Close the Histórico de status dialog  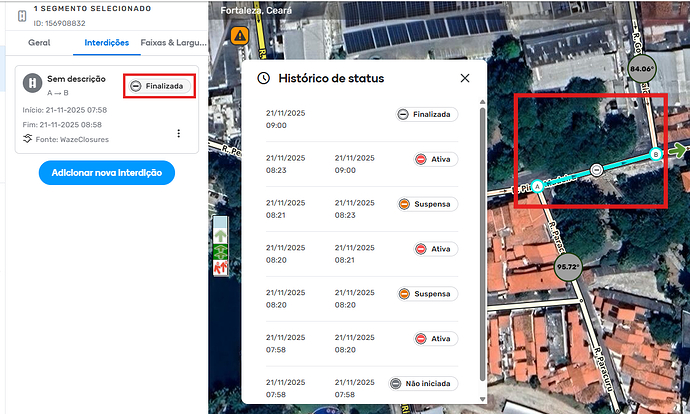tap(465, 78)
